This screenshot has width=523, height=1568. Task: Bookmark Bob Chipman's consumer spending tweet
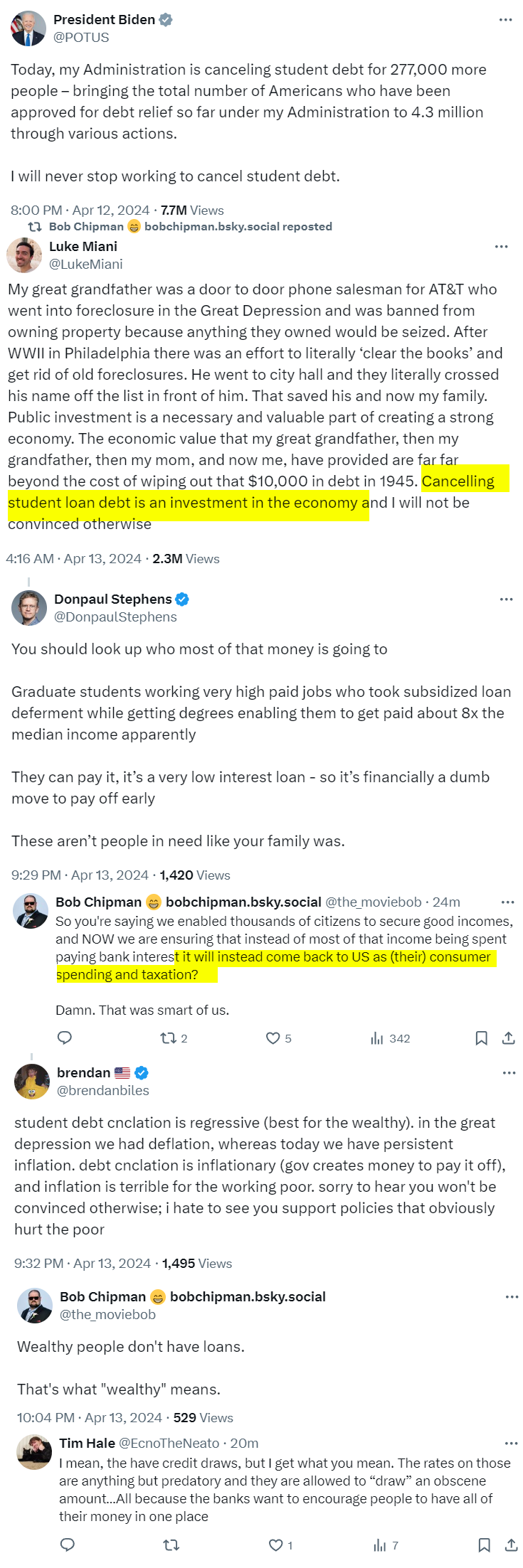[482, 1038]
